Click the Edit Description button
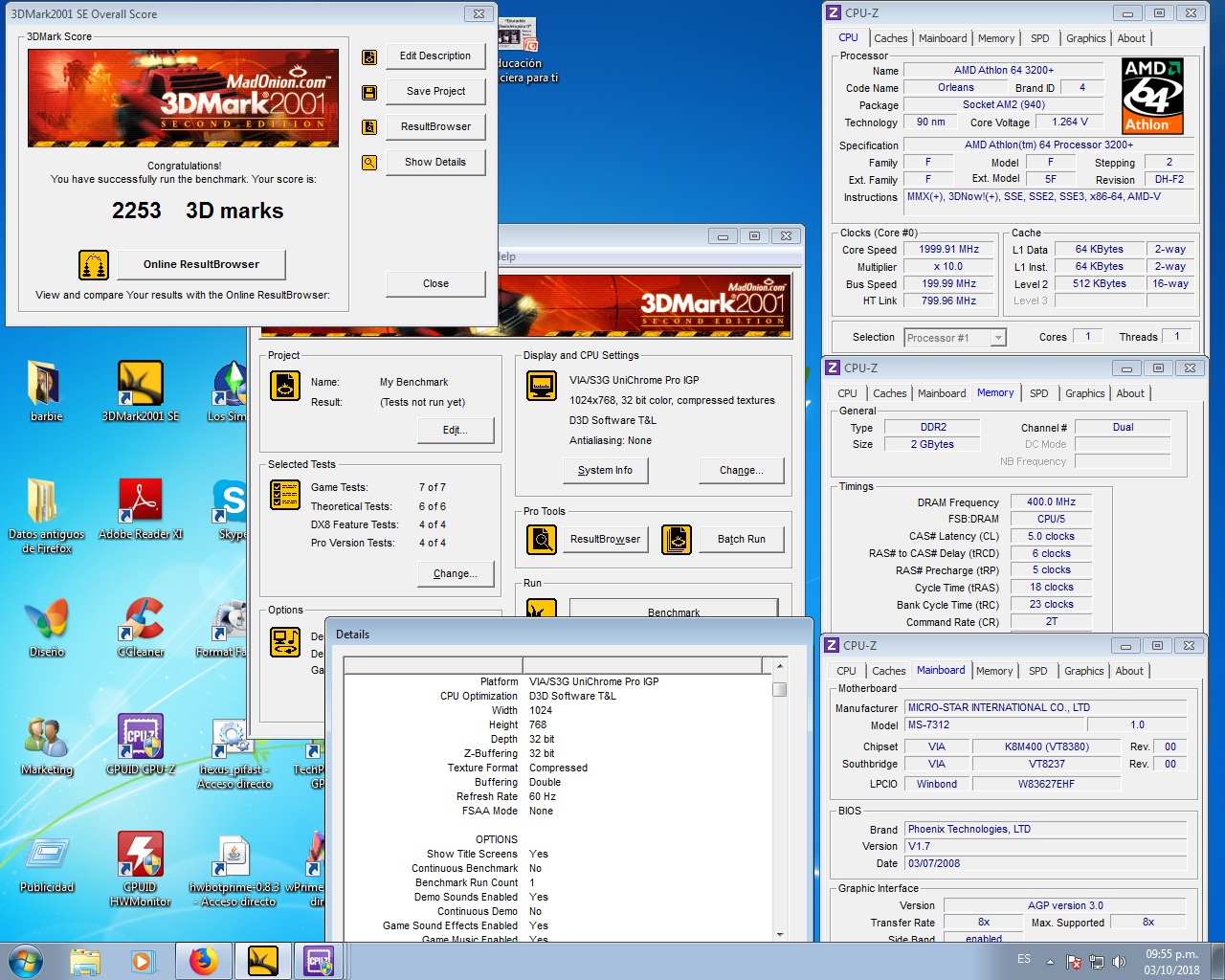The height and width of the screenshot is (980, 1225). [x=435, y=56]
